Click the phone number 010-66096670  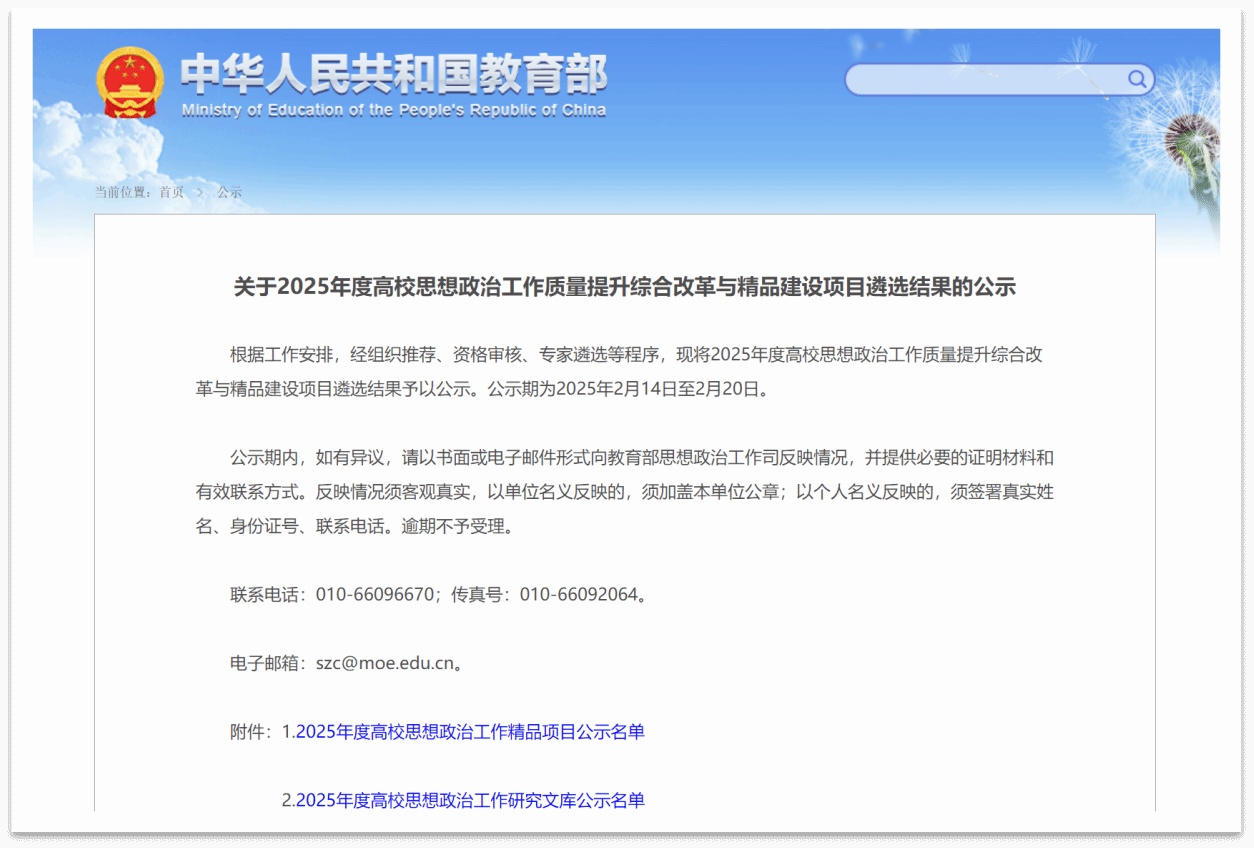click(x=375, y=595)
